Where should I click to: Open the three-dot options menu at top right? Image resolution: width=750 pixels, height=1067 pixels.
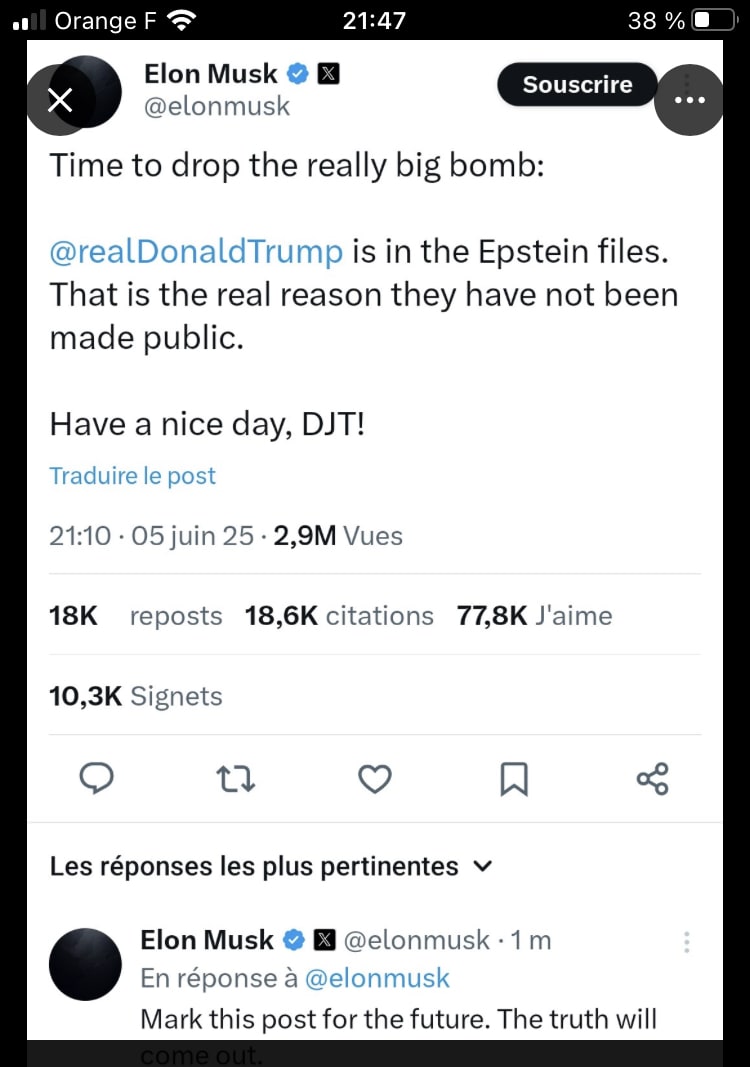point(687,100)
